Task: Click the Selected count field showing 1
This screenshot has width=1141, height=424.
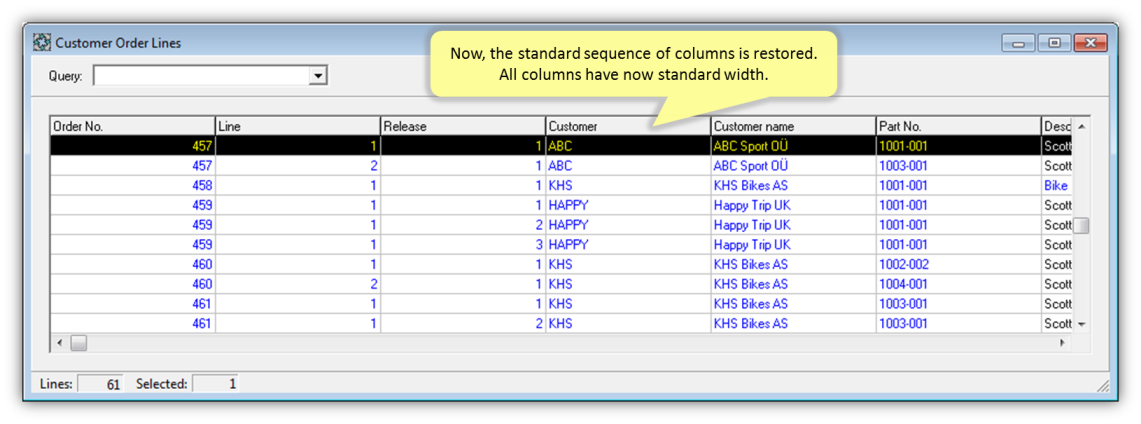Action: point(215,383)
